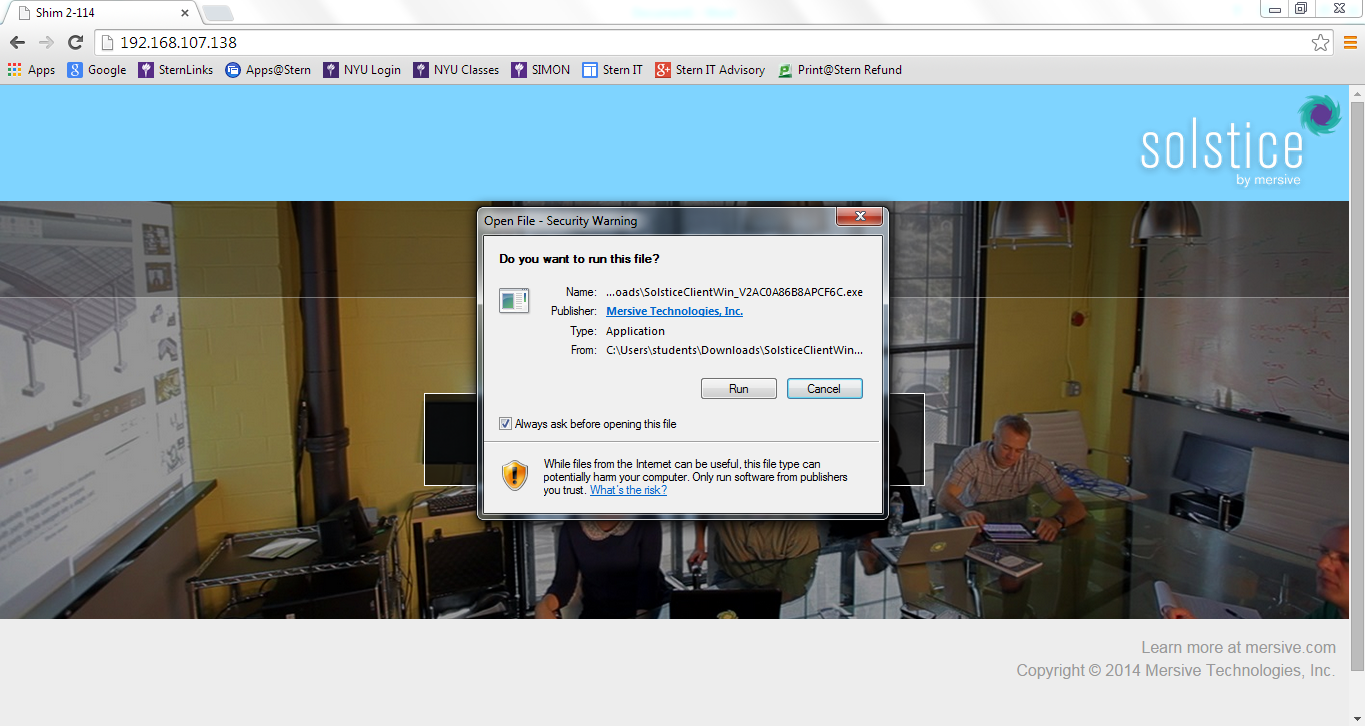The height and width of the screenshot is (726, 1365).
Task: Open the Google bookmark
Action: tap(97, 70)
